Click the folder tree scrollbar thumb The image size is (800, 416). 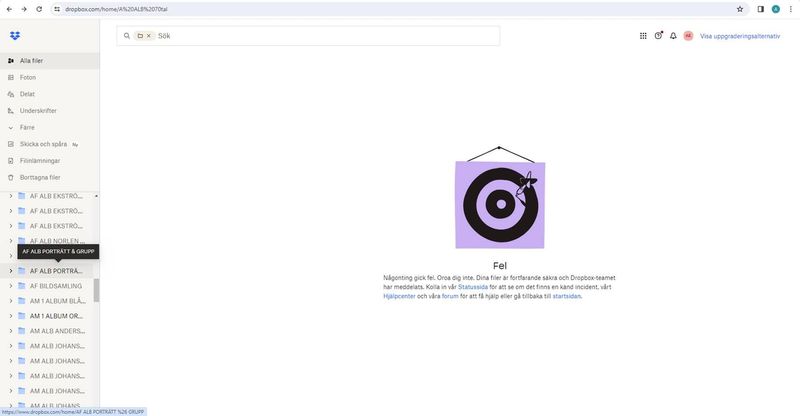[x=97, y=290]
